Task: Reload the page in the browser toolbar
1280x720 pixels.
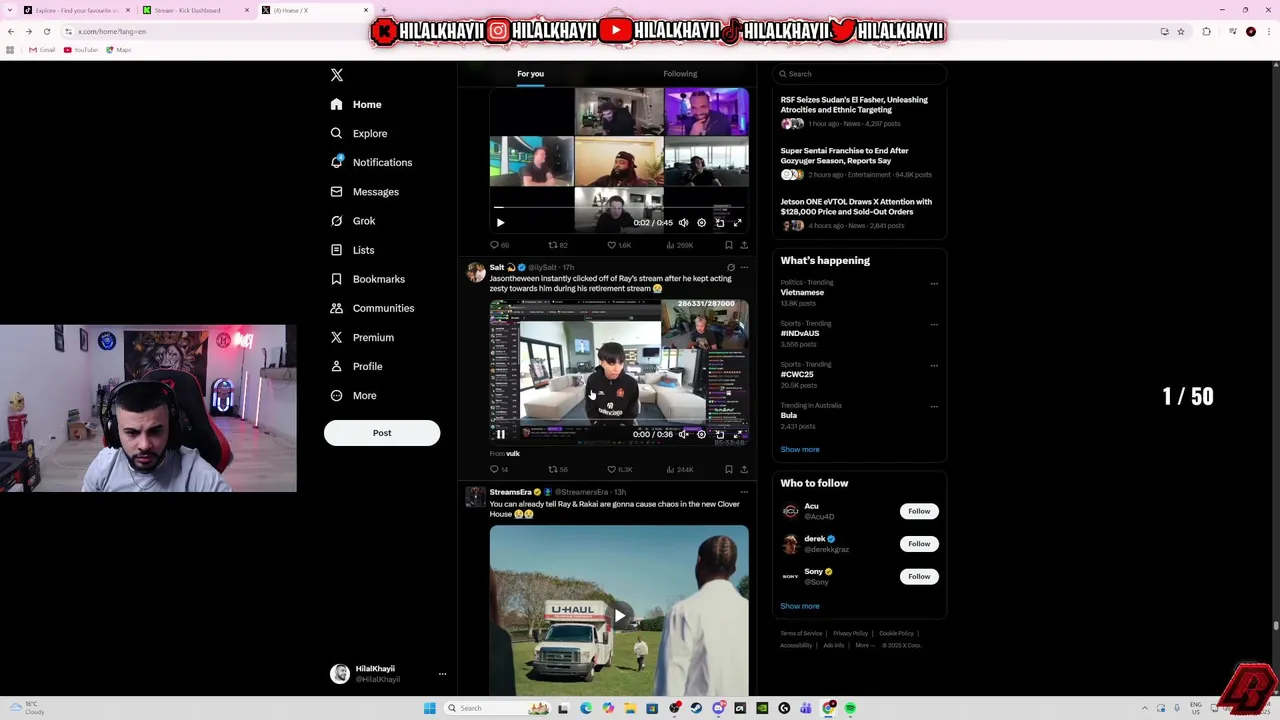Action: [47, 32]
